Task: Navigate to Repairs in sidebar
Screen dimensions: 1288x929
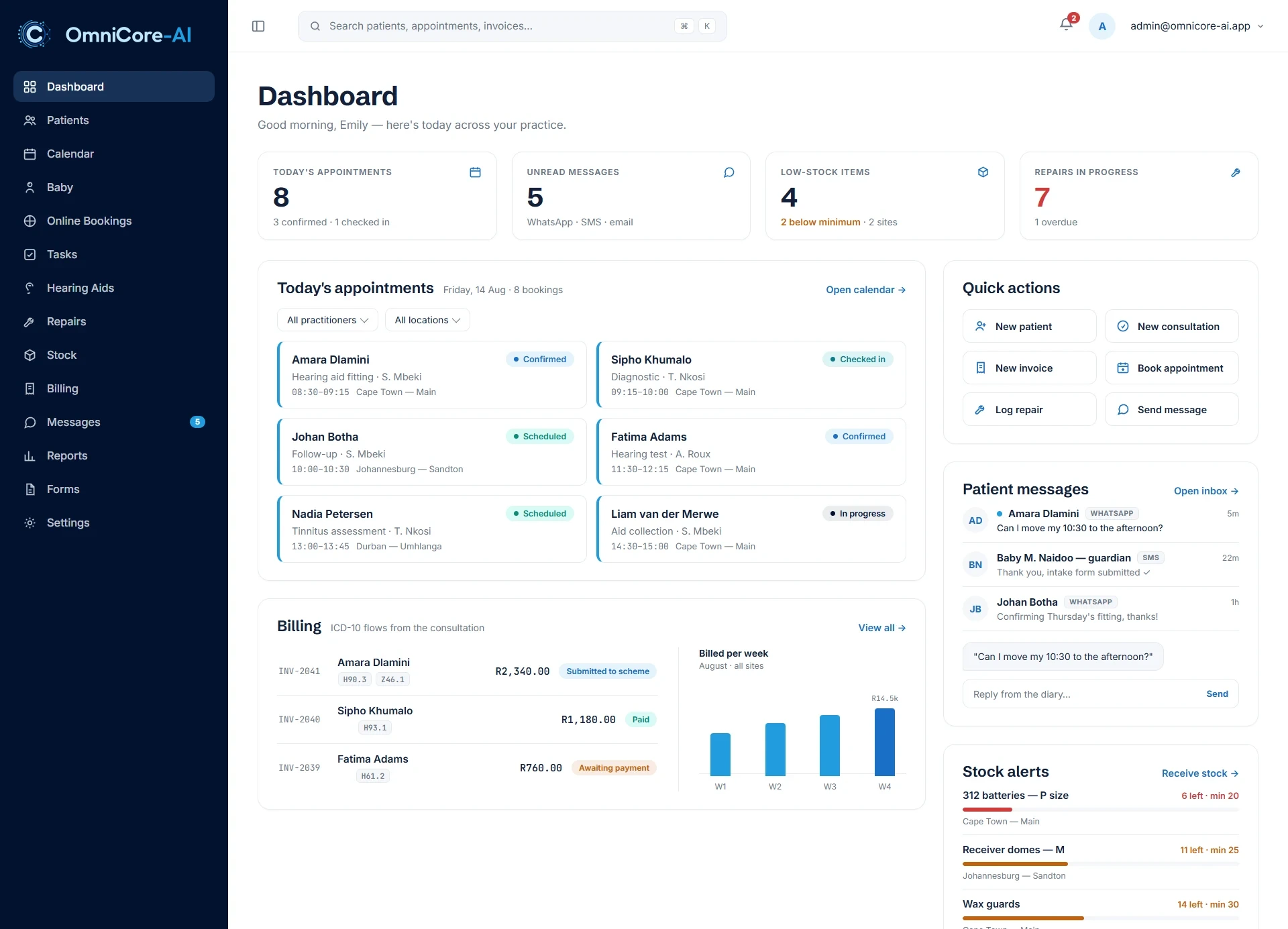Action: click(x=114, y=321)
